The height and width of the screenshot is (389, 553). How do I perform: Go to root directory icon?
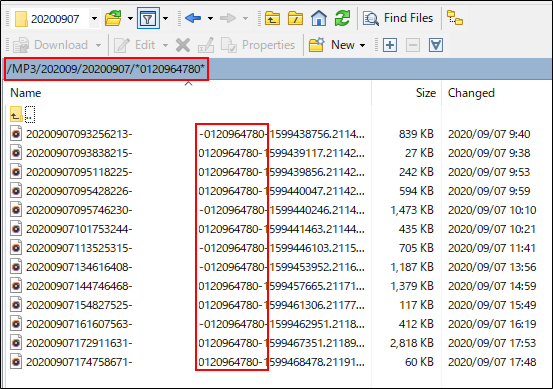pos(295,18)
